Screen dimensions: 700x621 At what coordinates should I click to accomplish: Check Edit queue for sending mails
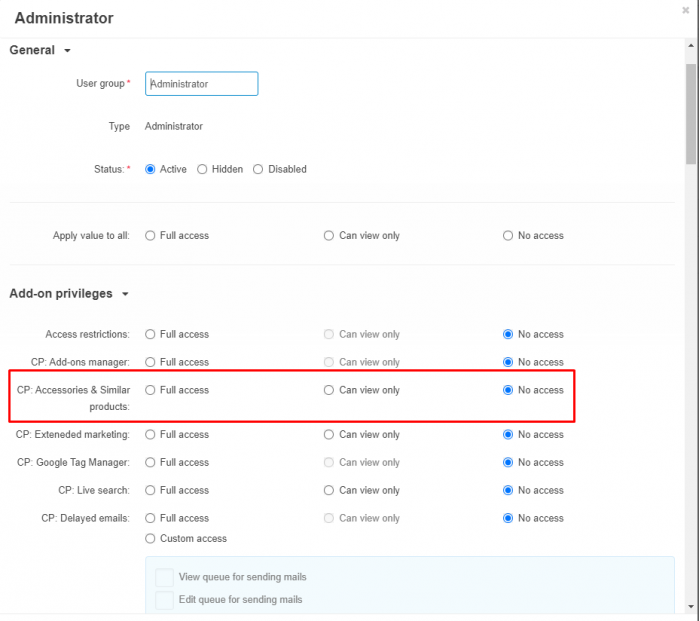(164, 600)
